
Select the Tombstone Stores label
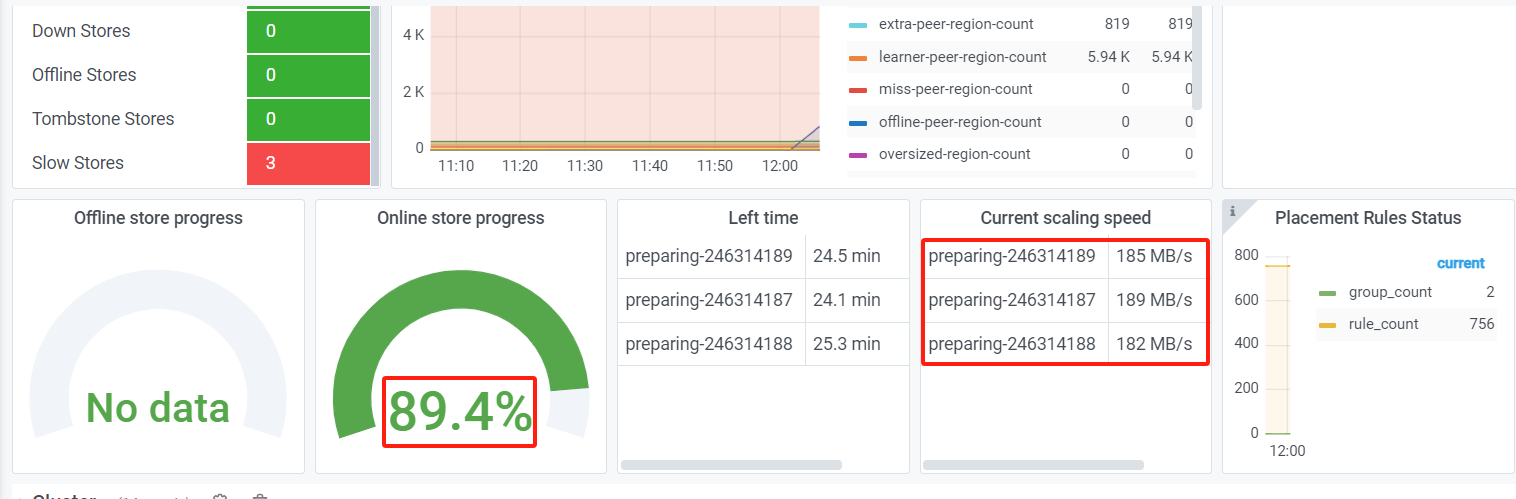(x=103, y=119)
